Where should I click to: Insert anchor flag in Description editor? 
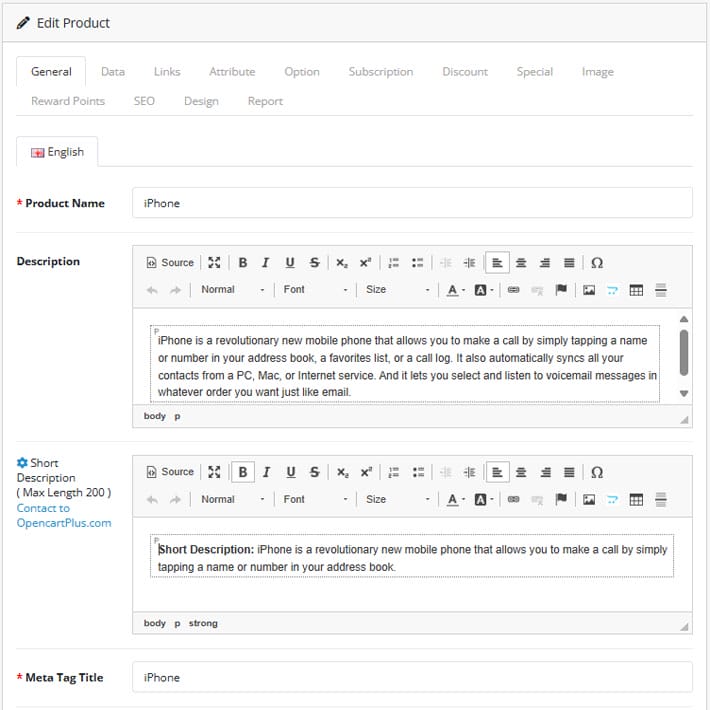click(561, 290)
